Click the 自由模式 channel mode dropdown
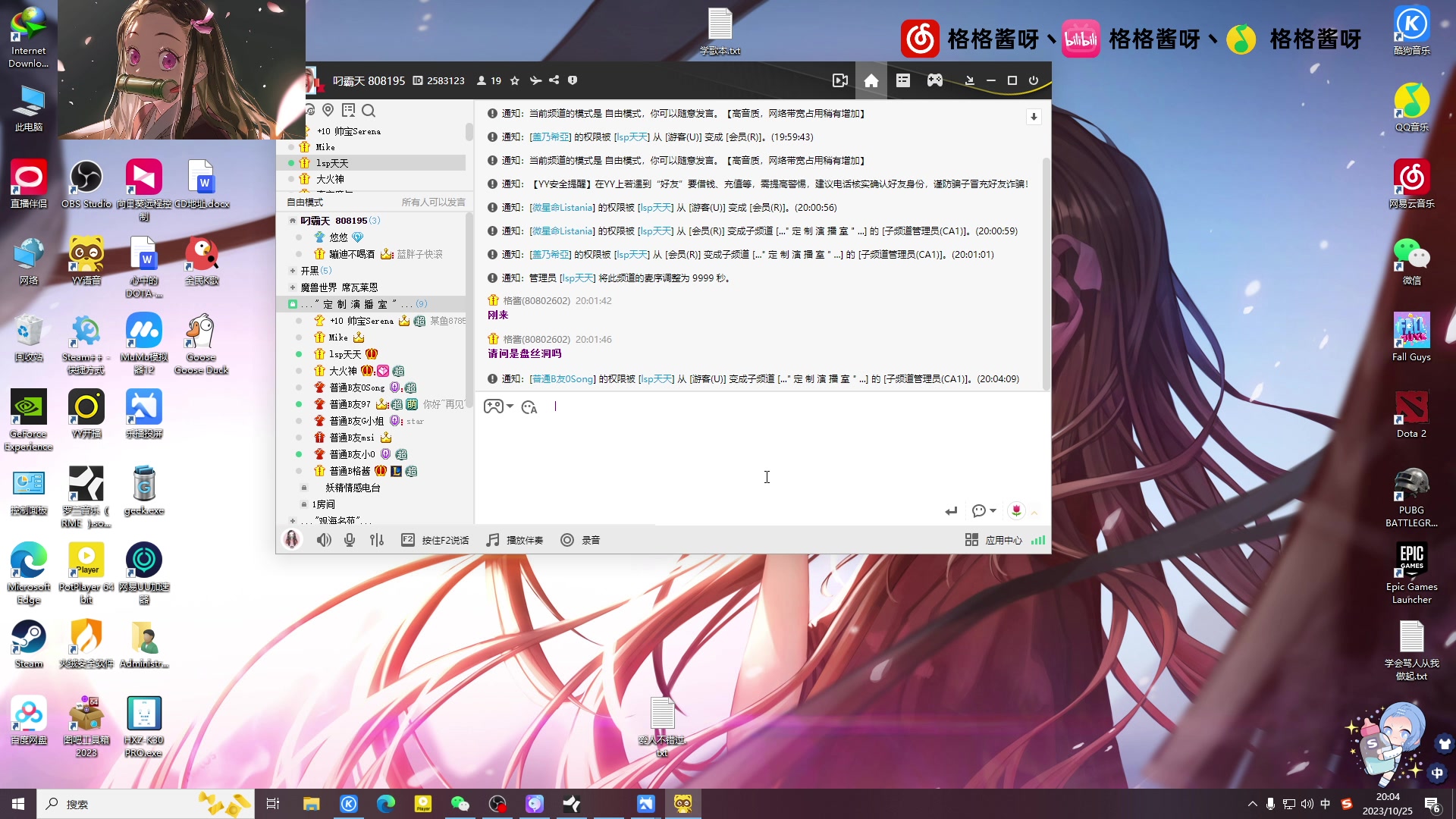The width and height of the screenshot is (1456, 819). pos(305,202)
